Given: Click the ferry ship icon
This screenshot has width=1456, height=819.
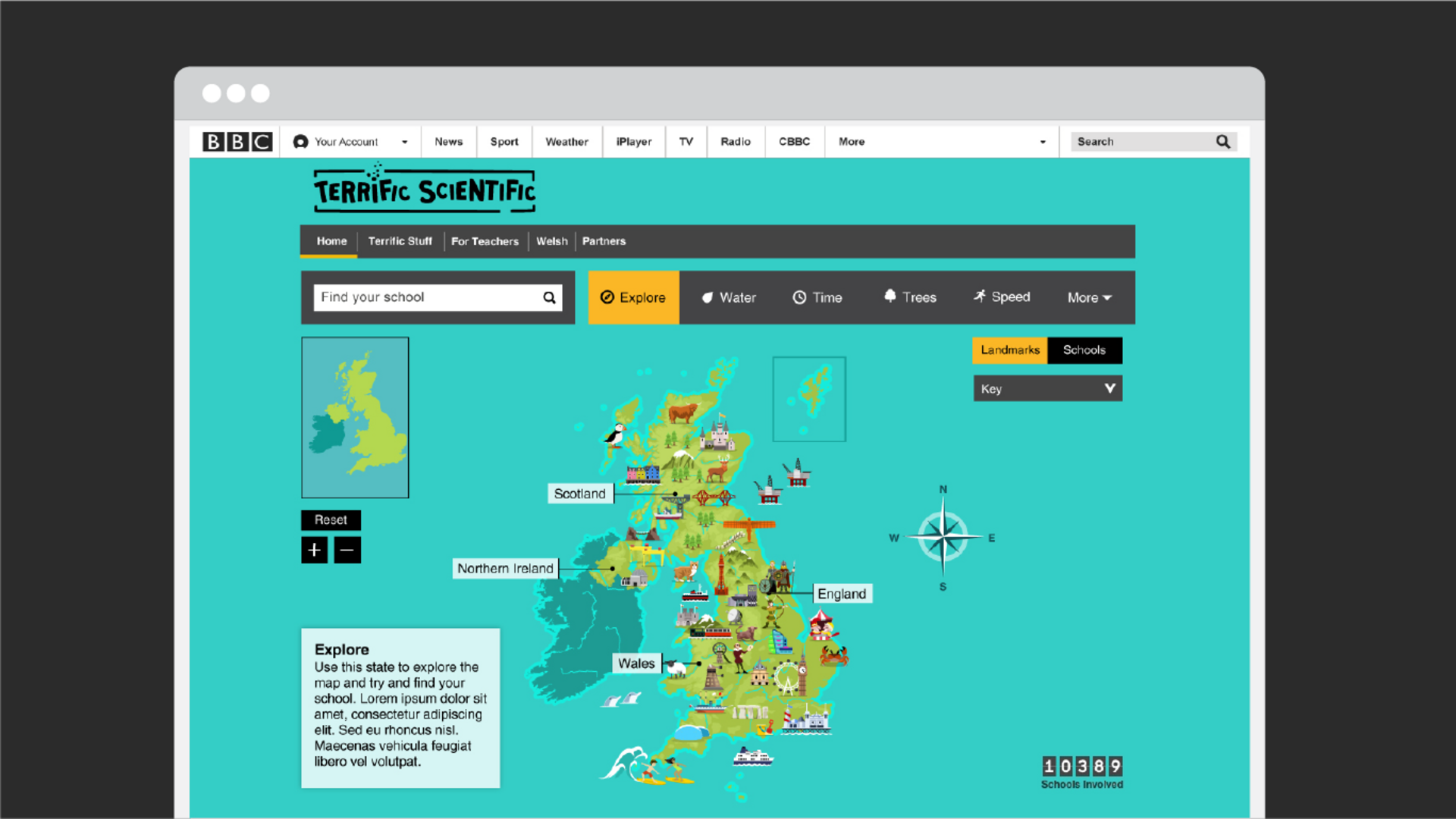Looking at the screenshot, I should point(752,756).
